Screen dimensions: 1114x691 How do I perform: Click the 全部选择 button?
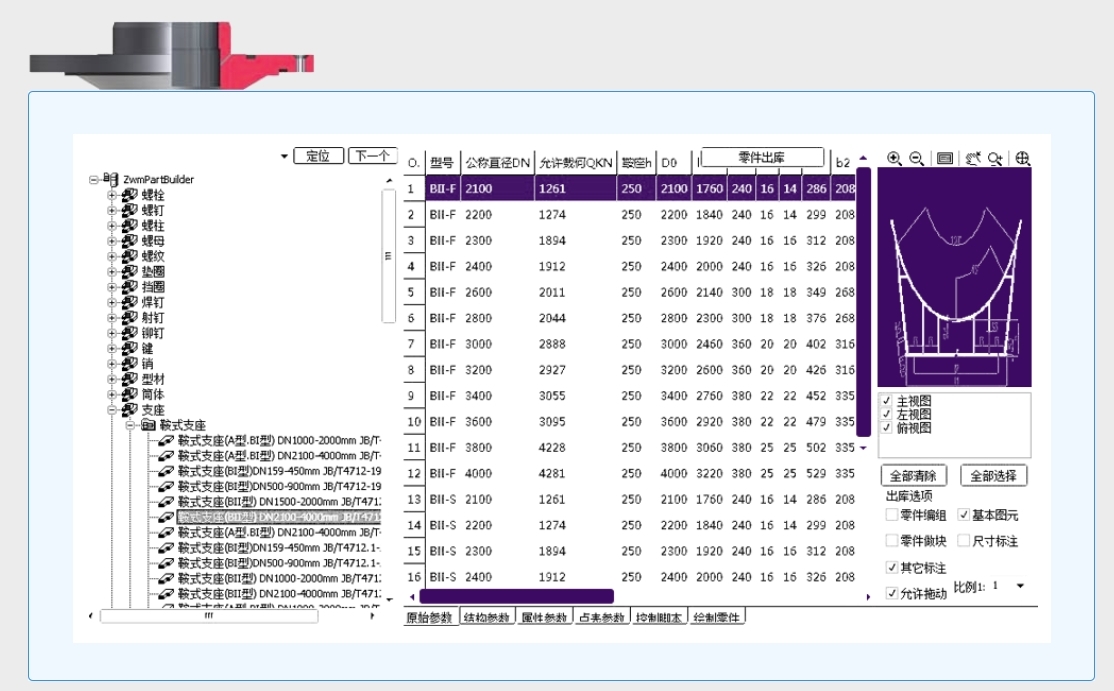993,475
